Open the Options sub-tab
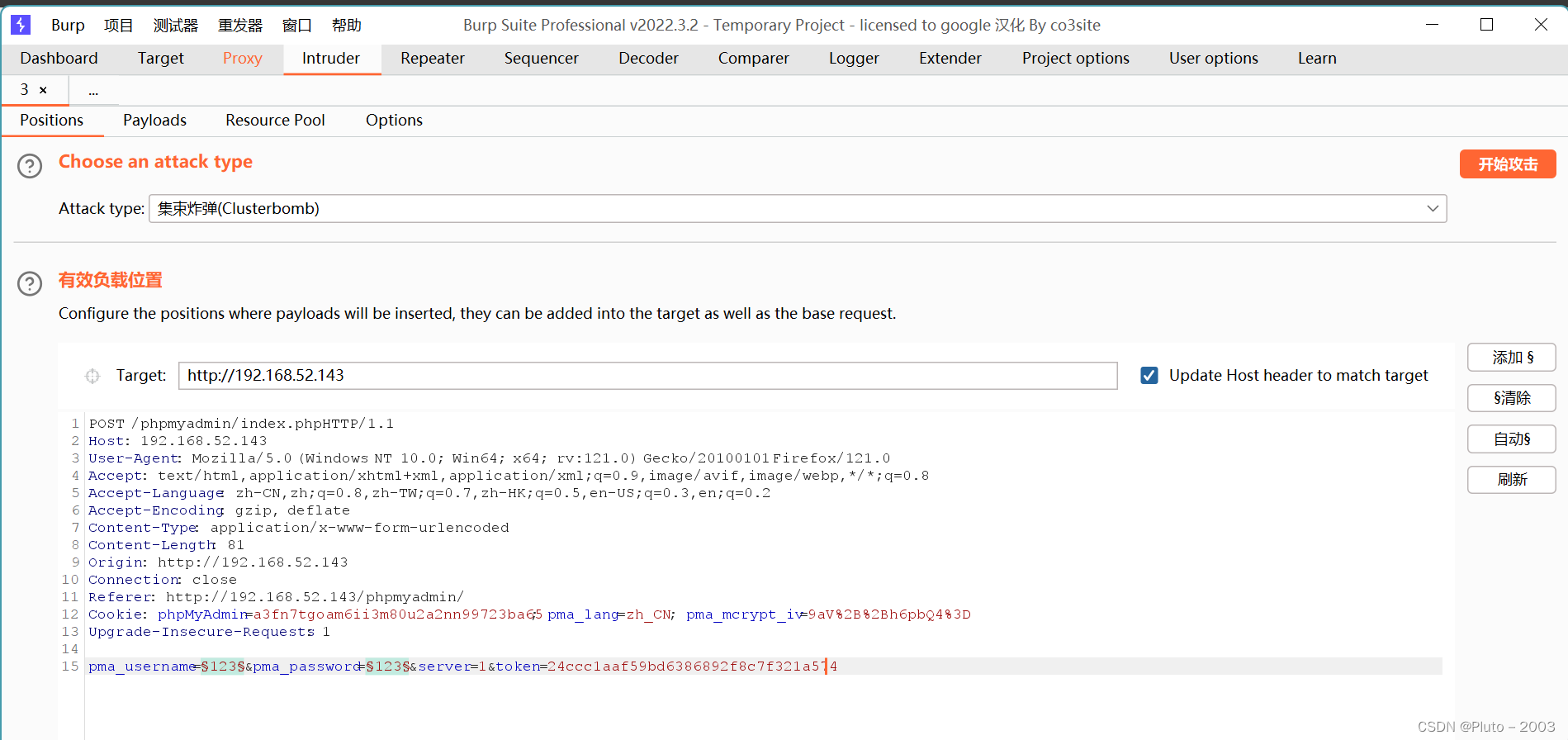The height and width of the screenshot is (740, 1568). click(x=394, y=121)
